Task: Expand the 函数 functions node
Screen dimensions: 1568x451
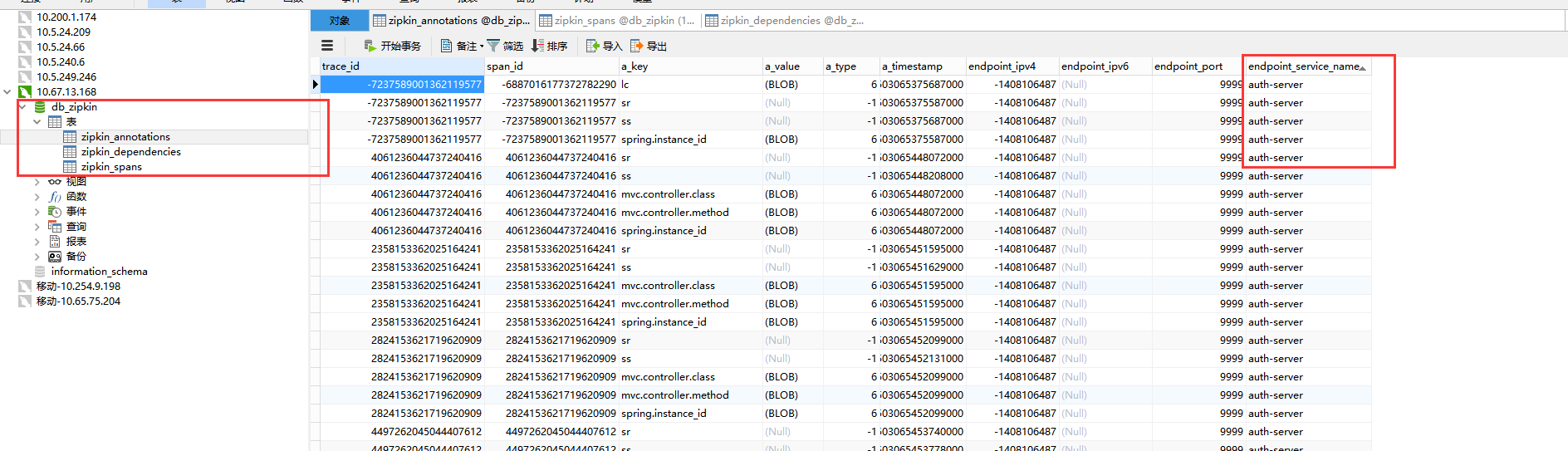Action: pyautogui.click(x=37, y=196)
